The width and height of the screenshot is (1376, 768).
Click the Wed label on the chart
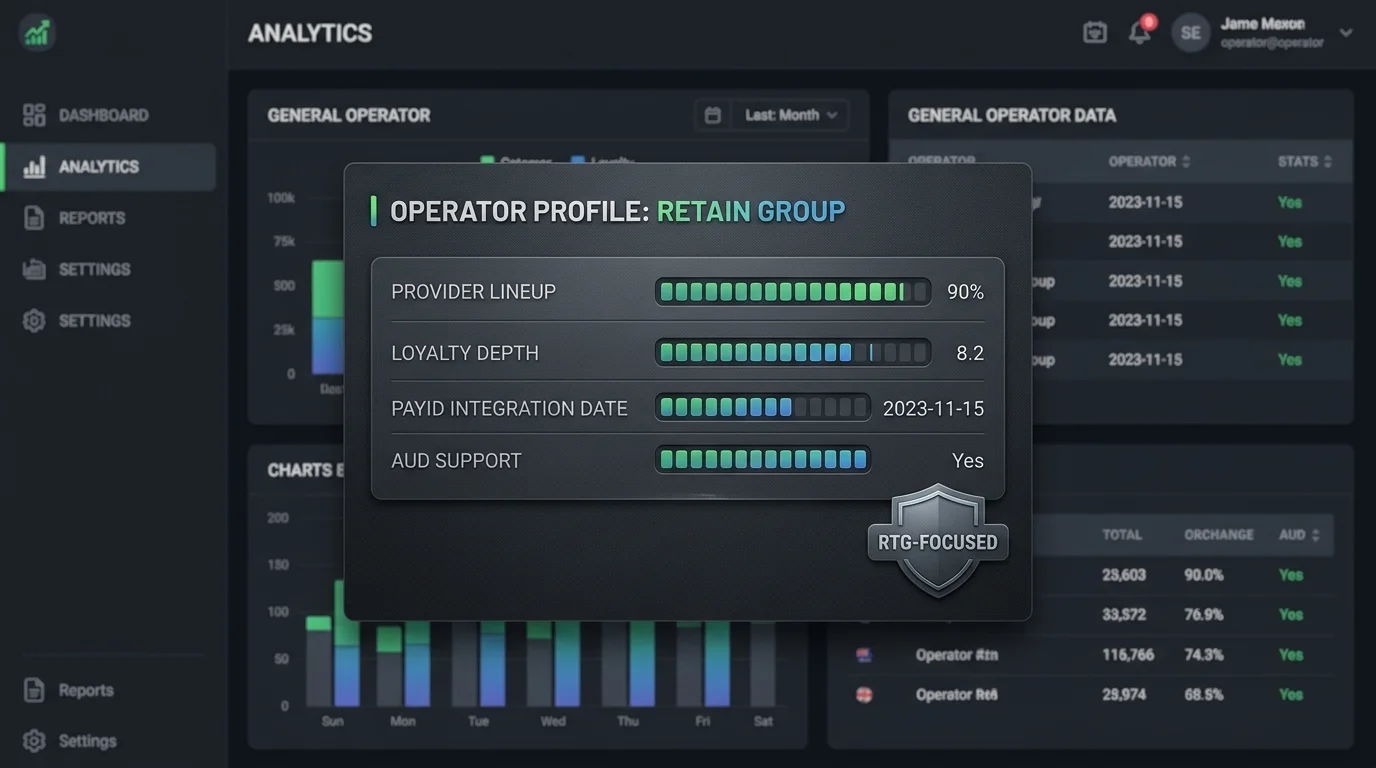click(x=553, y=721)
